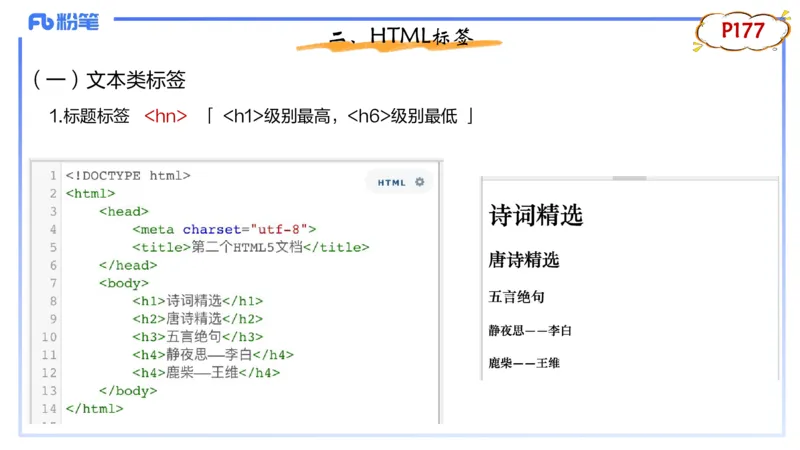
Task: Click the Fb粉笔 logo
Action: [x=64, y=22]
